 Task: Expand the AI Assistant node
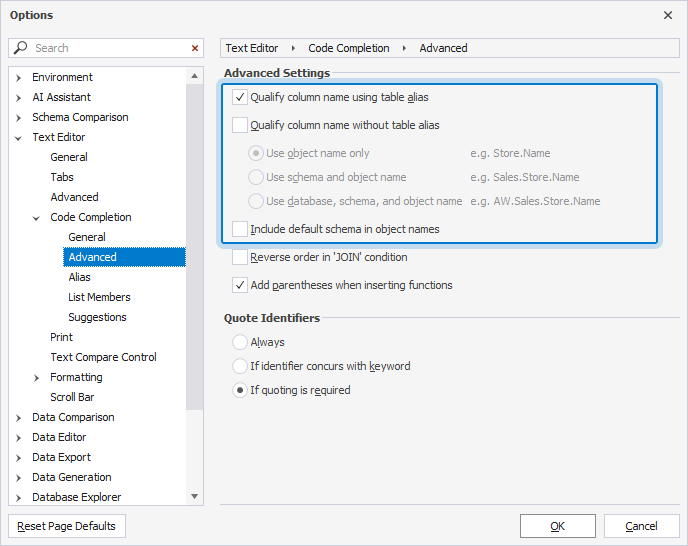point(18,98)
